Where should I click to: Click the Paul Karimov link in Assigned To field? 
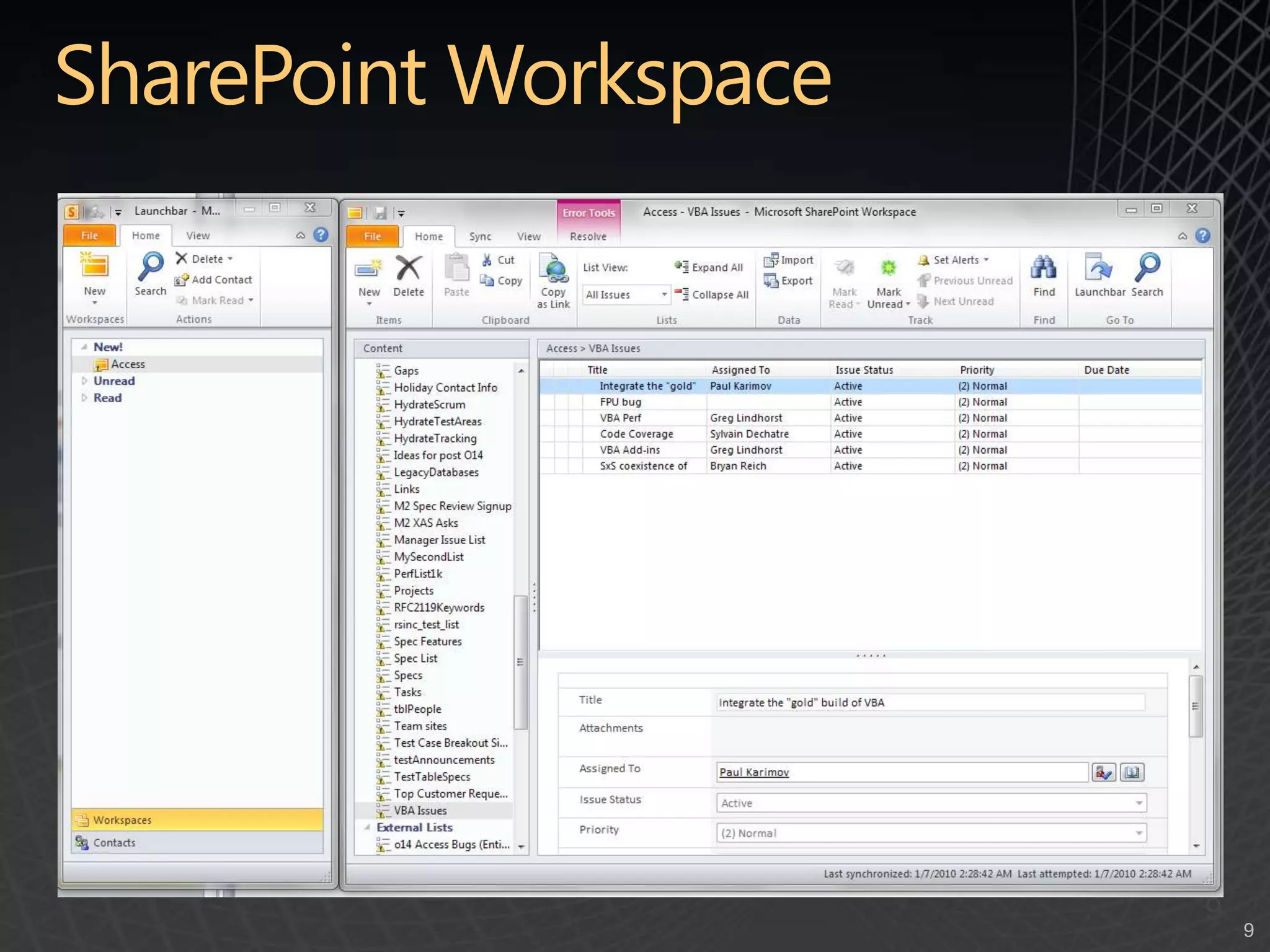point(754,772)
